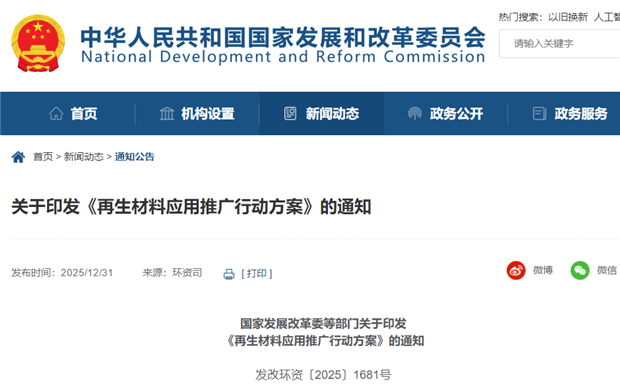Click the newspaper icon beside 新闻动态

click(x=290, y=114)
